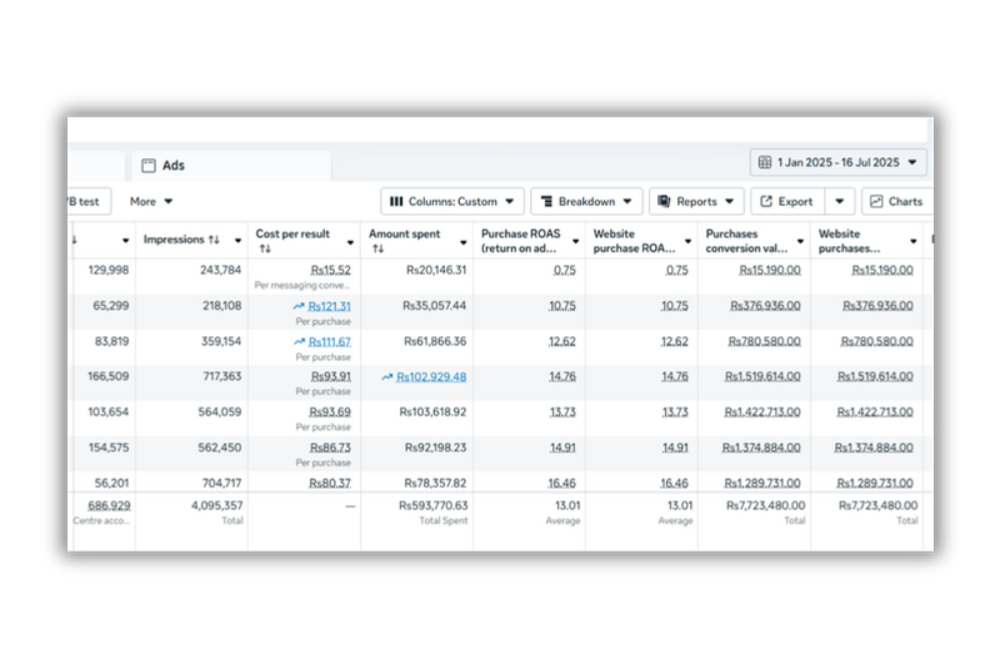
Task: Open the Export options arrow dropdown
Action: tap(839, 201)
